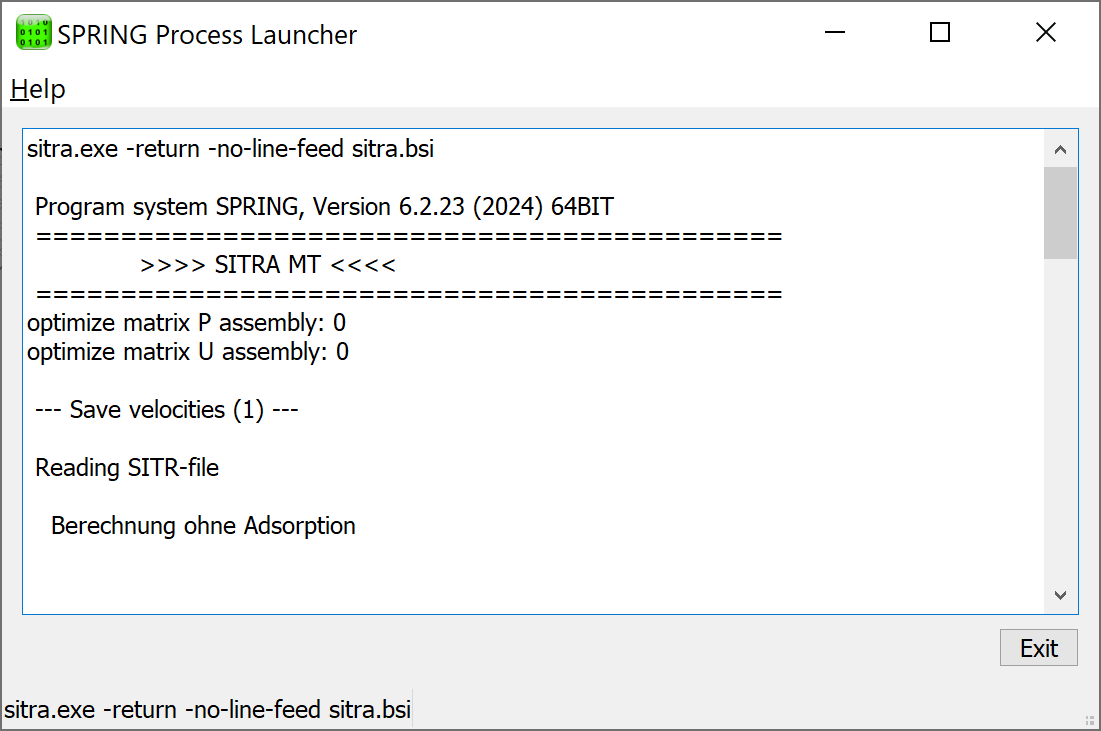Image resolution: width=1101 pixels, height=731 pixels.
Task: Click the scroll up arrow of output log
Action: 1060,149
